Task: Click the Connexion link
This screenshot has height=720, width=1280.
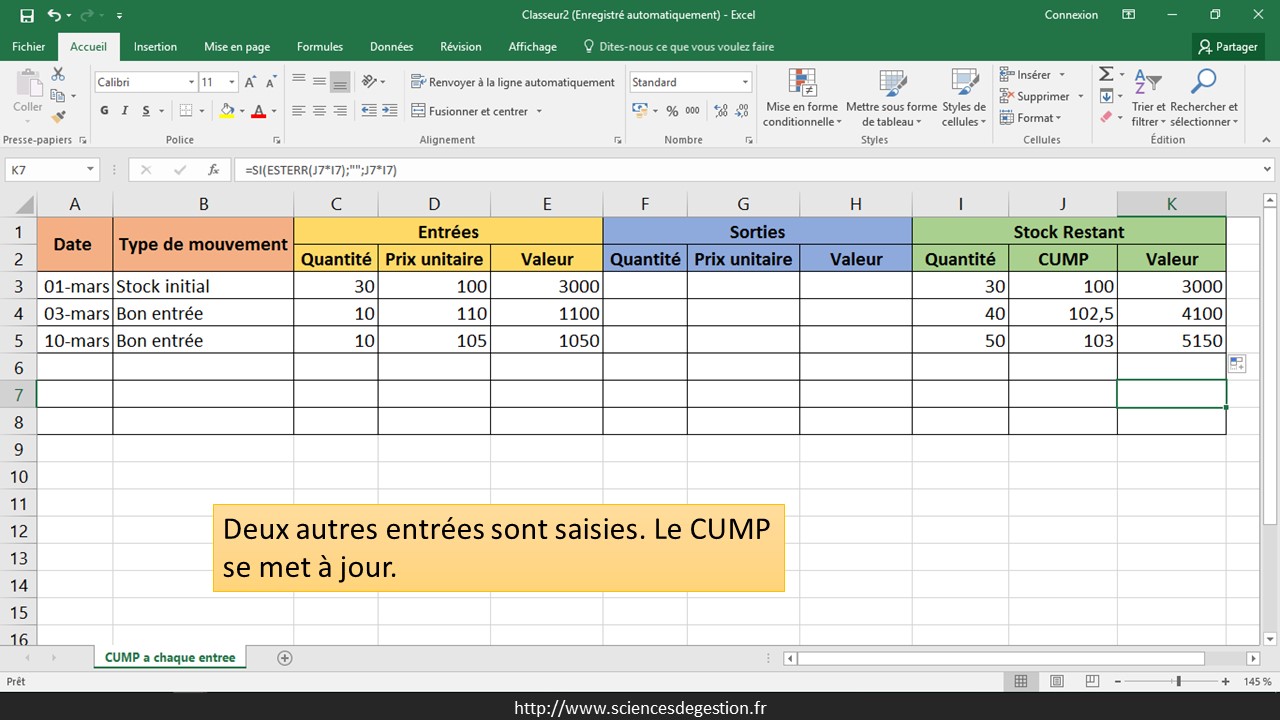Action: click(x=1071, y=15)
